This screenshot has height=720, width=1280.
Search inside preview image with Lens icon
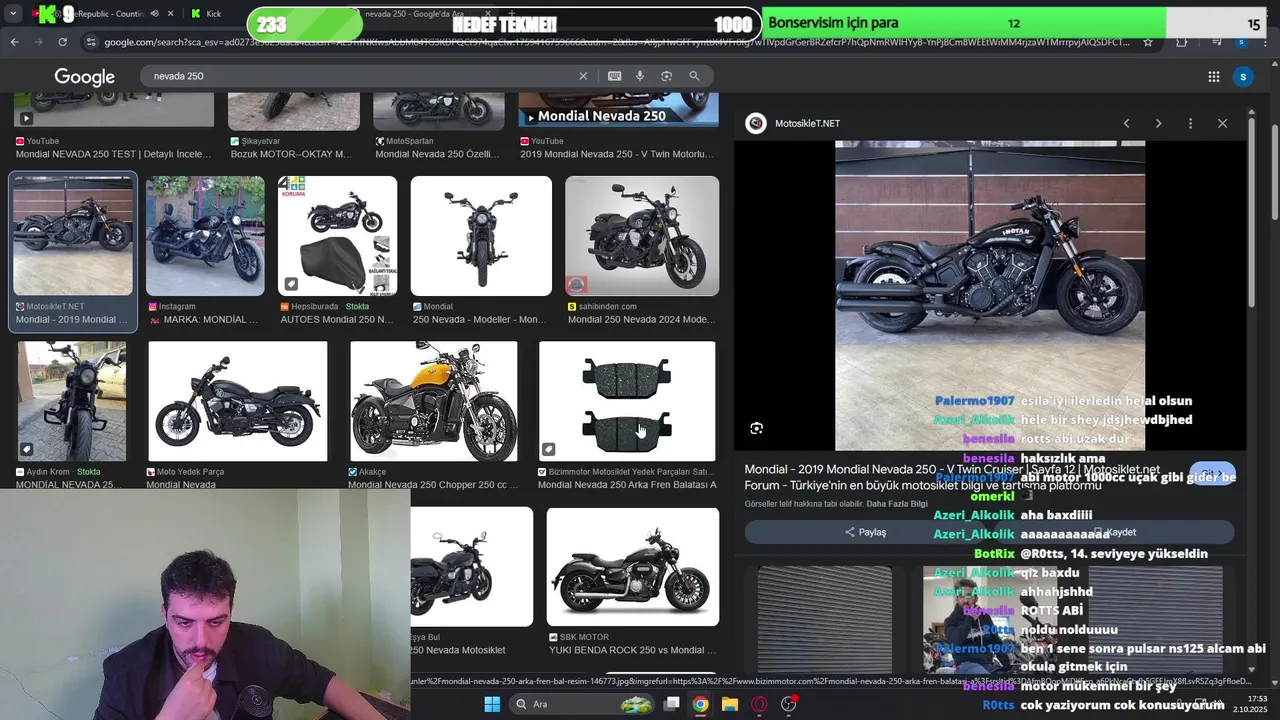[757, 428]
